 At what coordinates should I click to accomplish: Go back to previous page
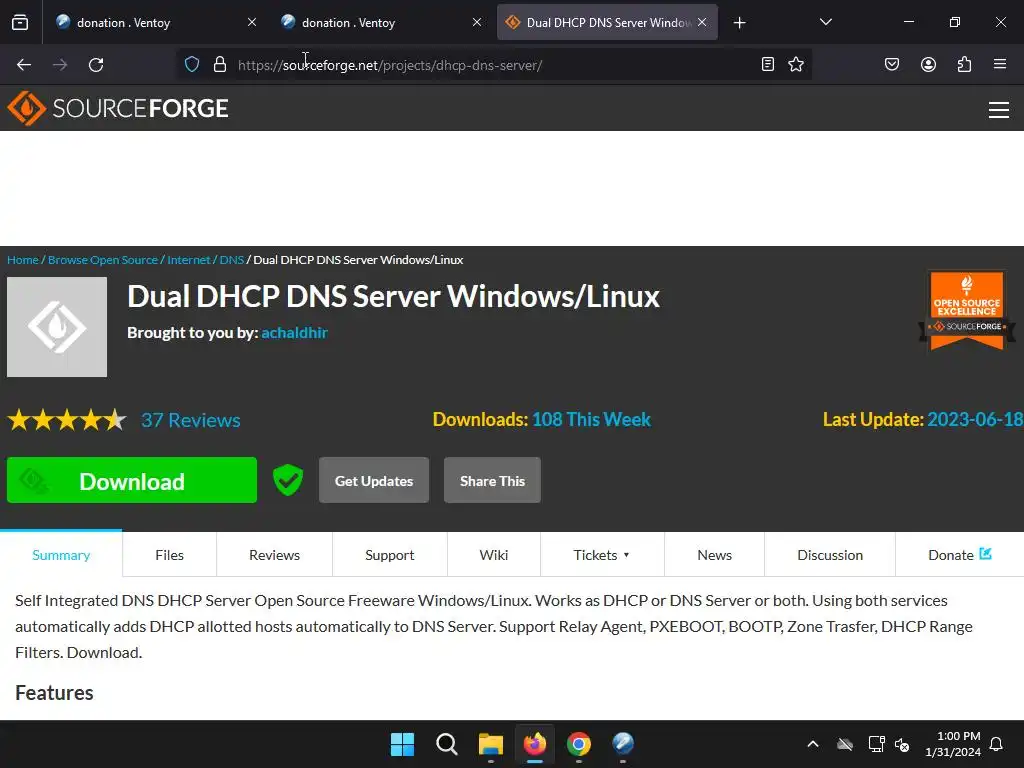(x=24, y=65)
